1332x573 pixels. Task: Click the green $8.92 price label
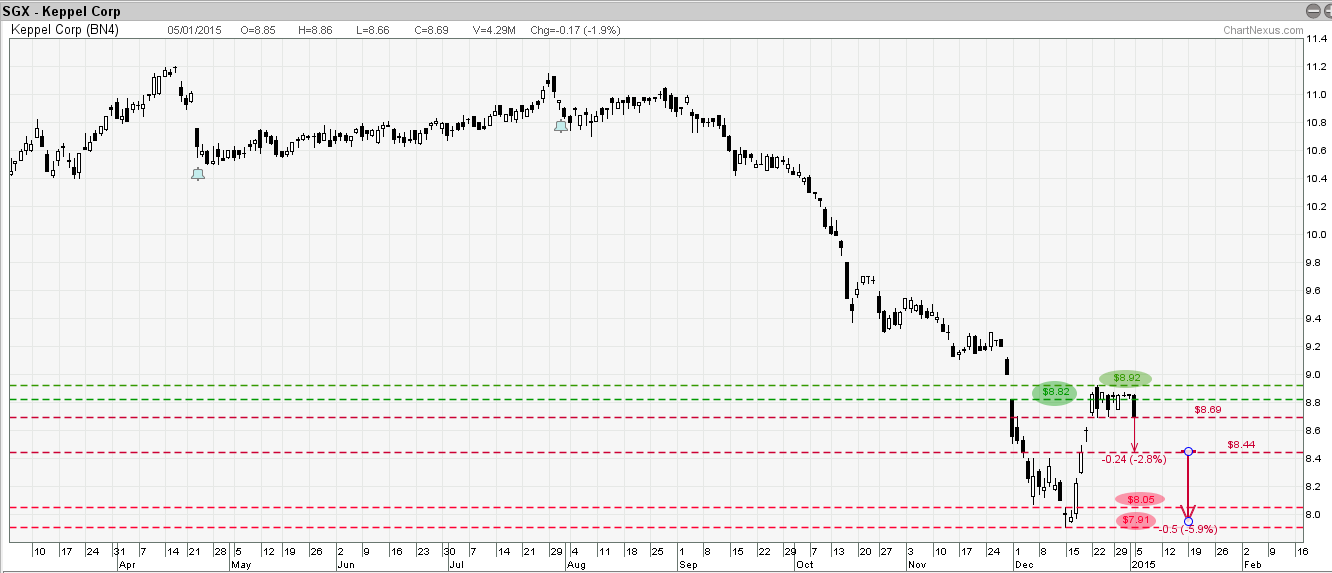[1127, 378]
